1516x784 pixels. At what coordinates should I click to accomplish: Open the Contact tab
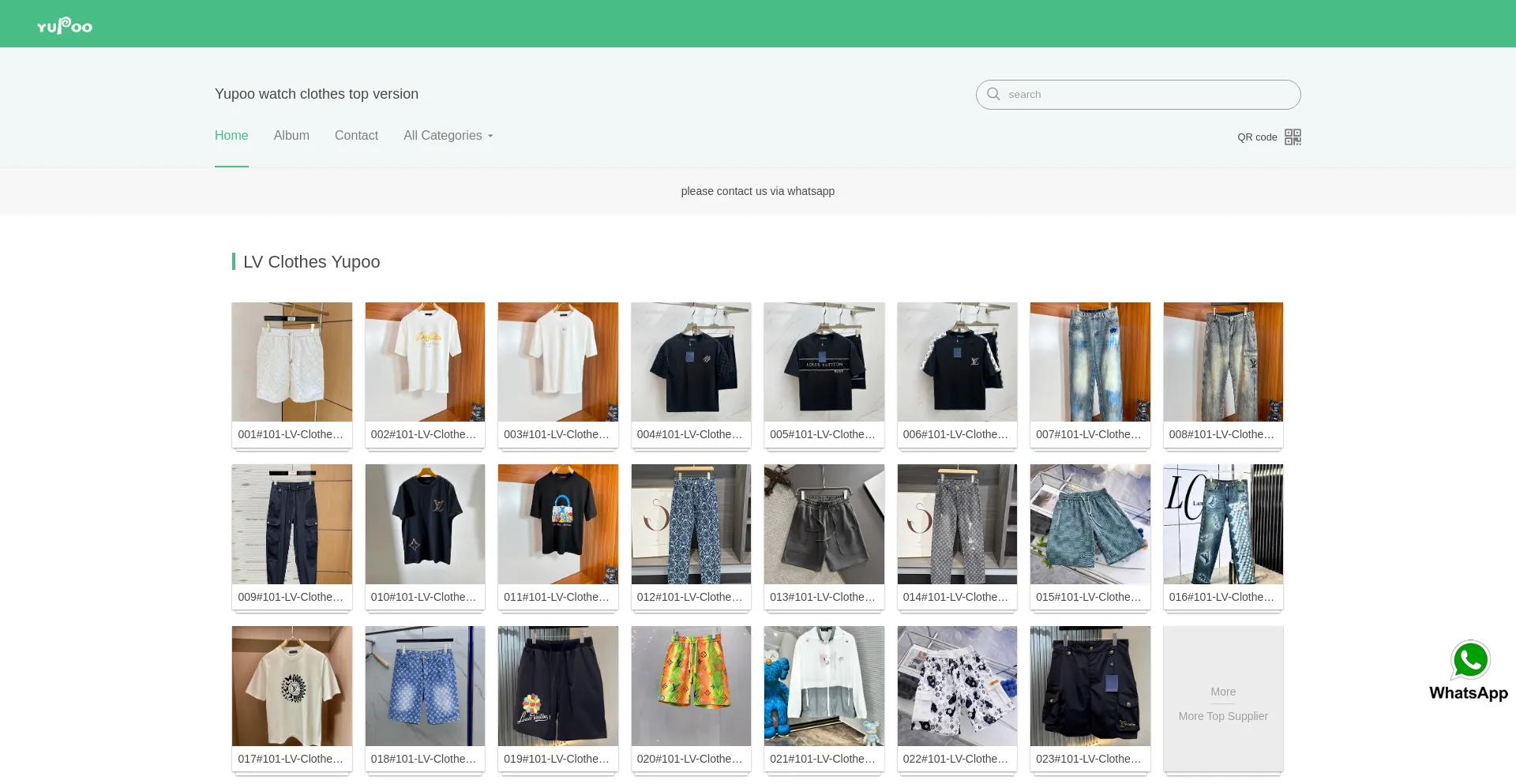[356, 136]
